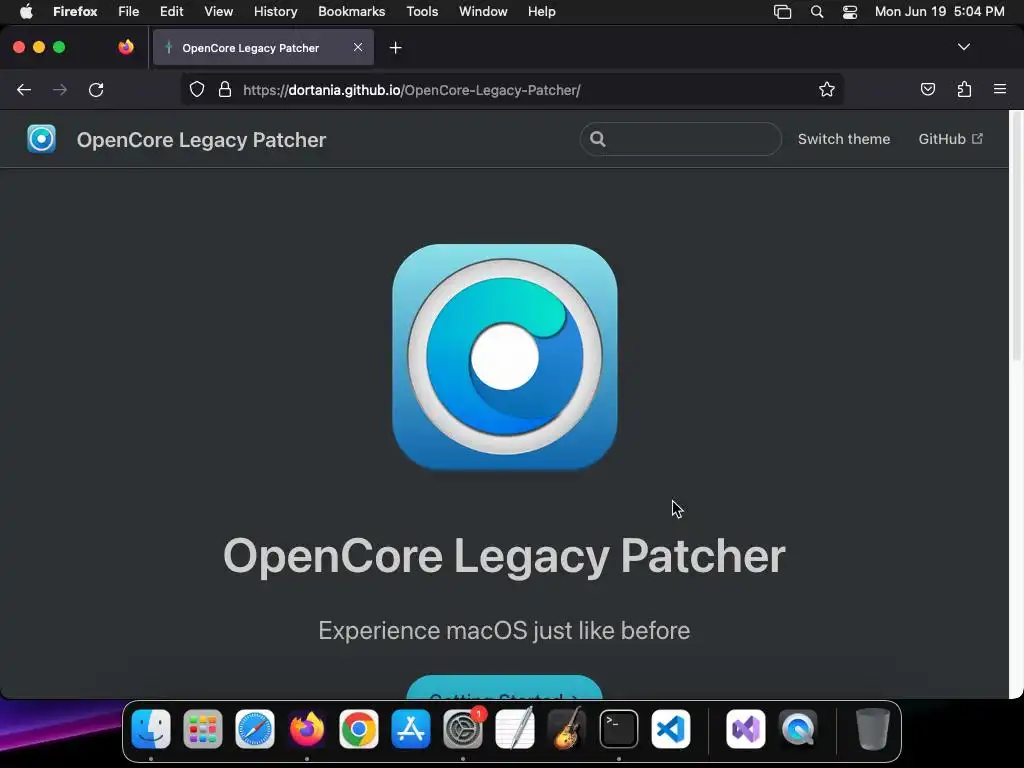Click the Firefox View pinned icon

click(x=126, y=47)
